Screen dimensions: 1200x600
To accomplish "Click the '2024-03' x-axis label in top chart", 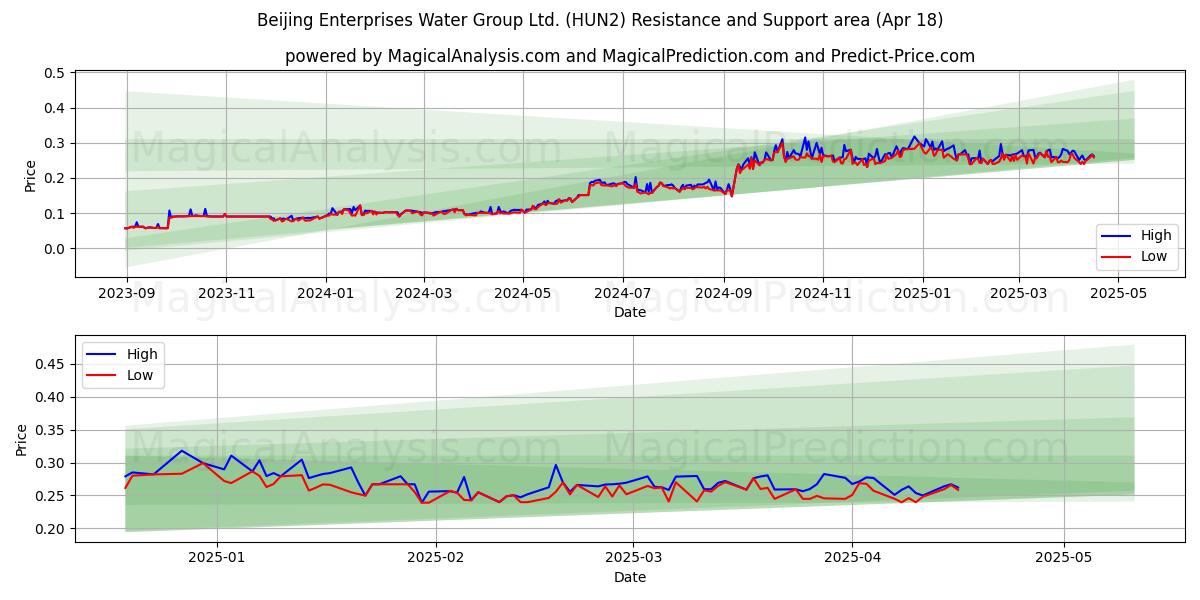I will click(423, 294).
